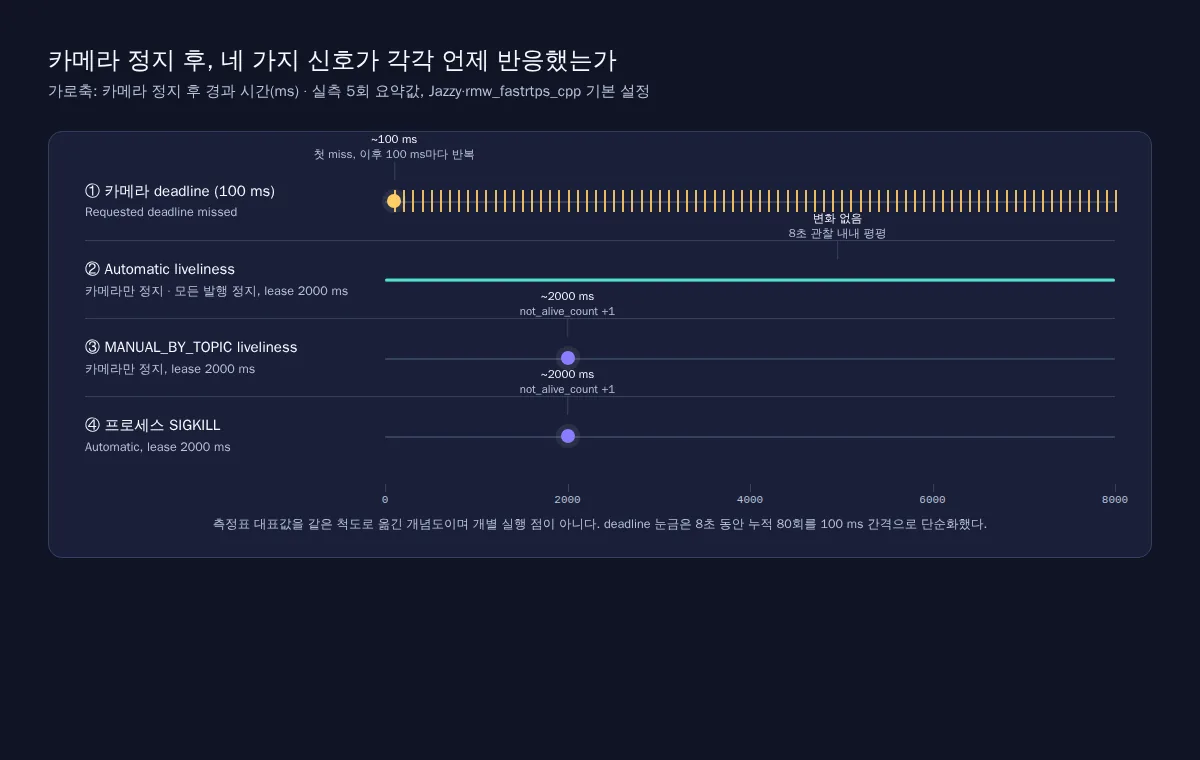Screen dimensions: 1200x760
Task: Click 'Automatic, lease 2000 ms' sublabel
Action: pyautogui.click(x=158, y=447)
